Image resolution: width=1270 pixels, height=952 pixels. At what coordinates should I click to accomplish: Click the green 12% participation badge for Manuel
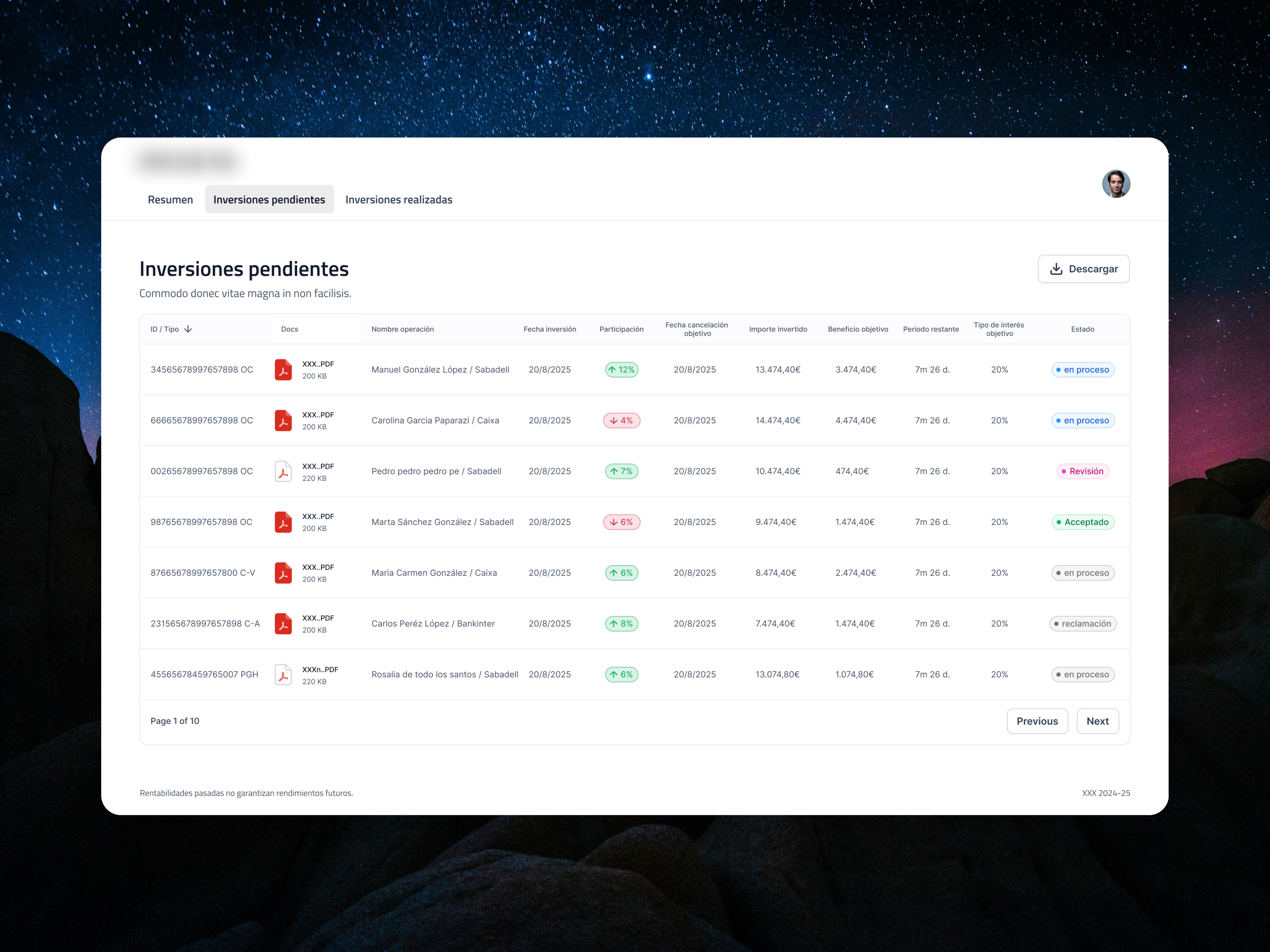[622, 370]
